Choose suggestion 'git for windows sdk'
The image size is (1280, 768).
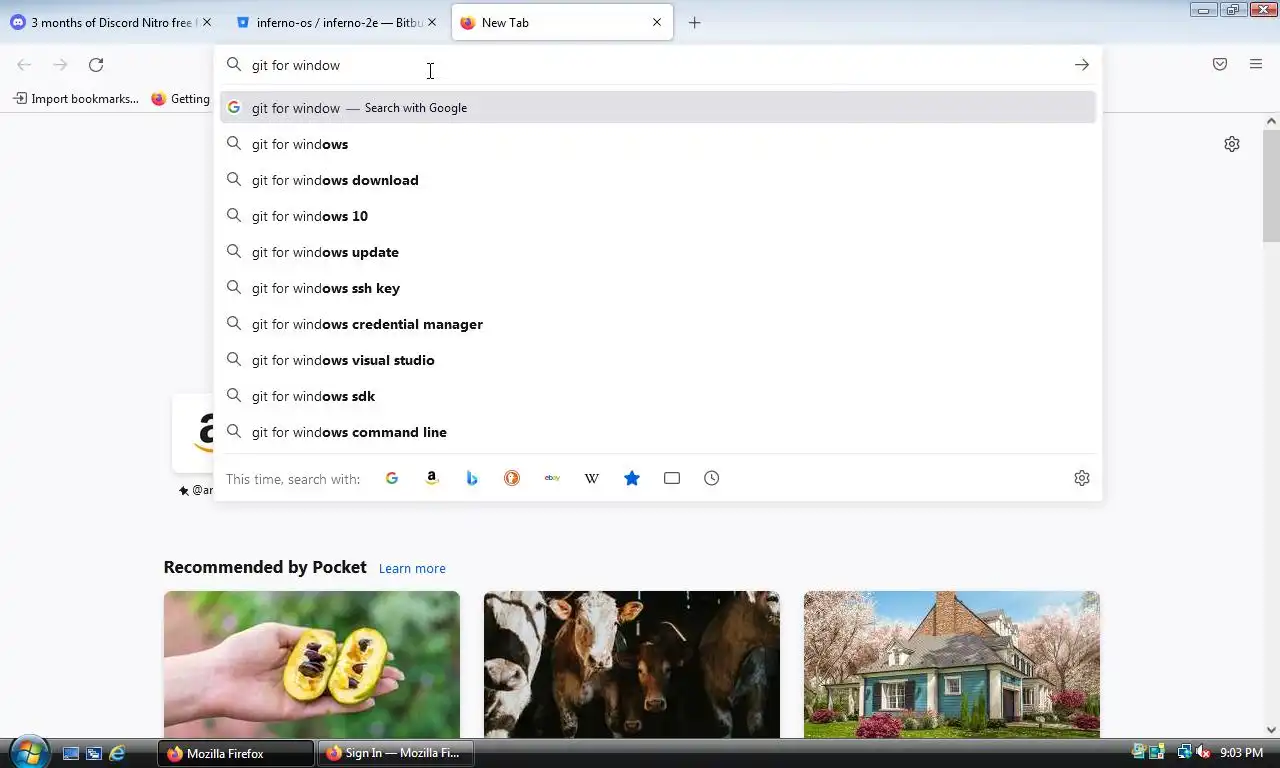[x=658, y=396]
